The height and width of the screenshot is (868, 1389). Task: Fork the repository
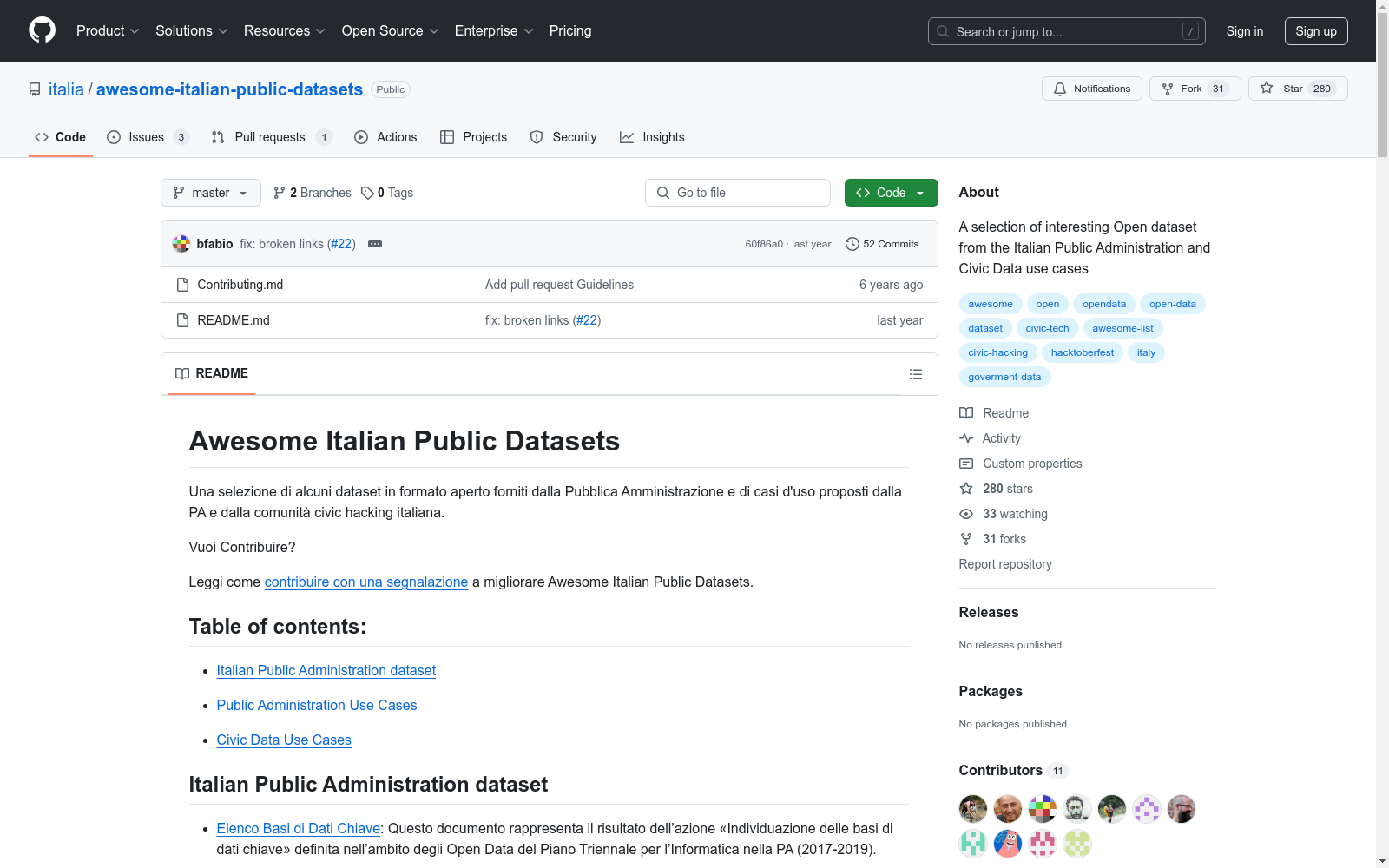tap(1195, 89)
